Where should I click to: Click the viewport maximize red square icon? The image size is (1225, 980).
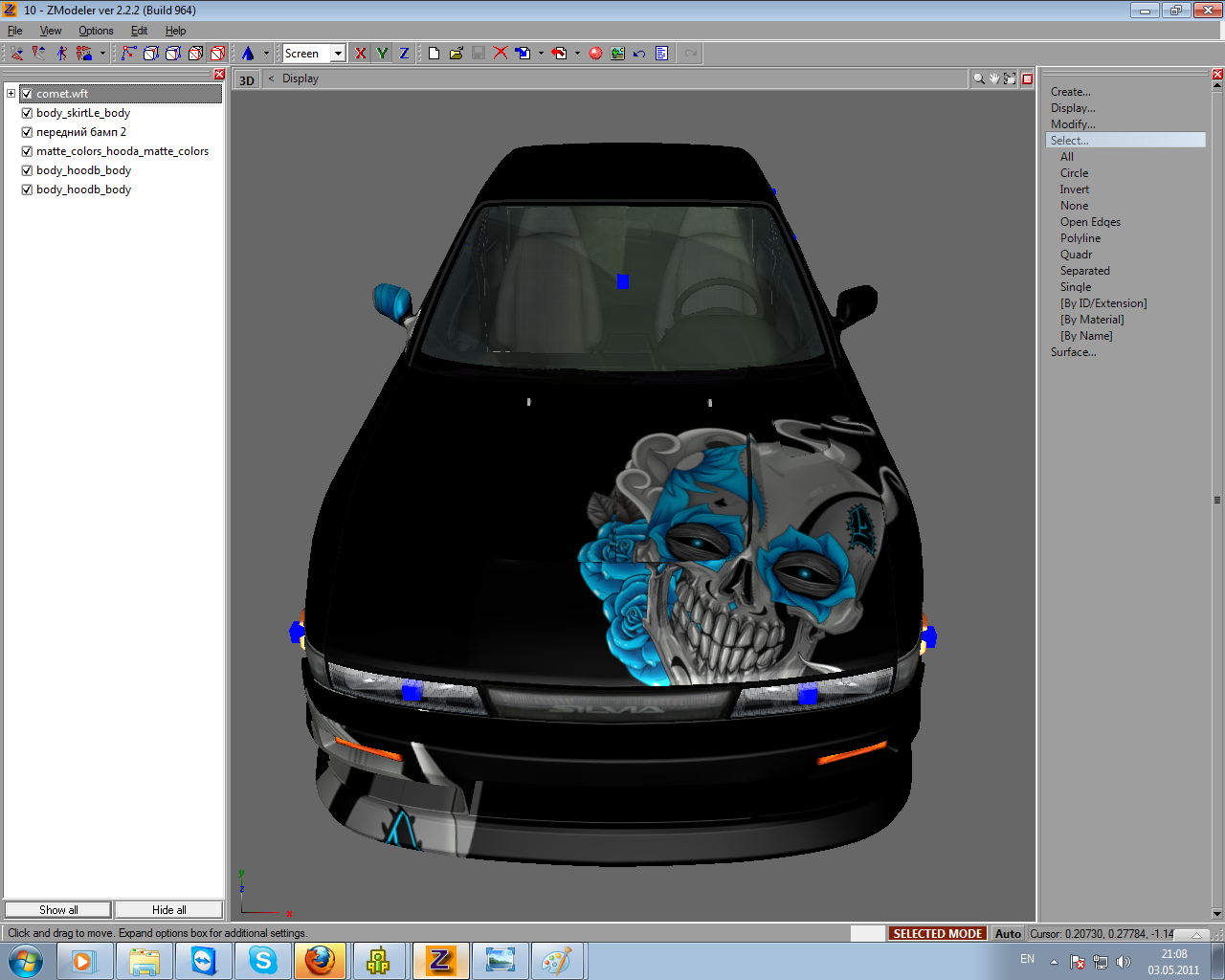click(x=1027, y=78)
